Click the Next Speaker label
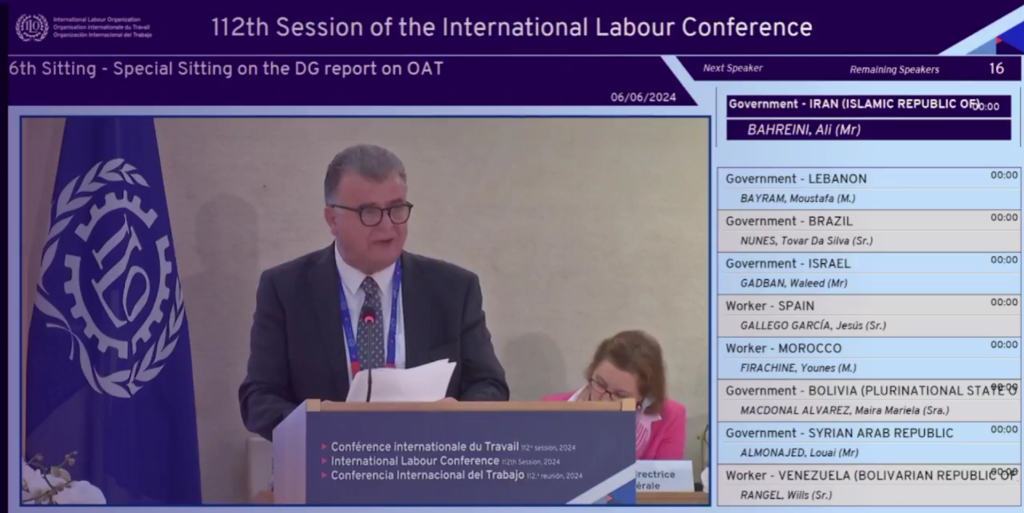 (733, 69)
